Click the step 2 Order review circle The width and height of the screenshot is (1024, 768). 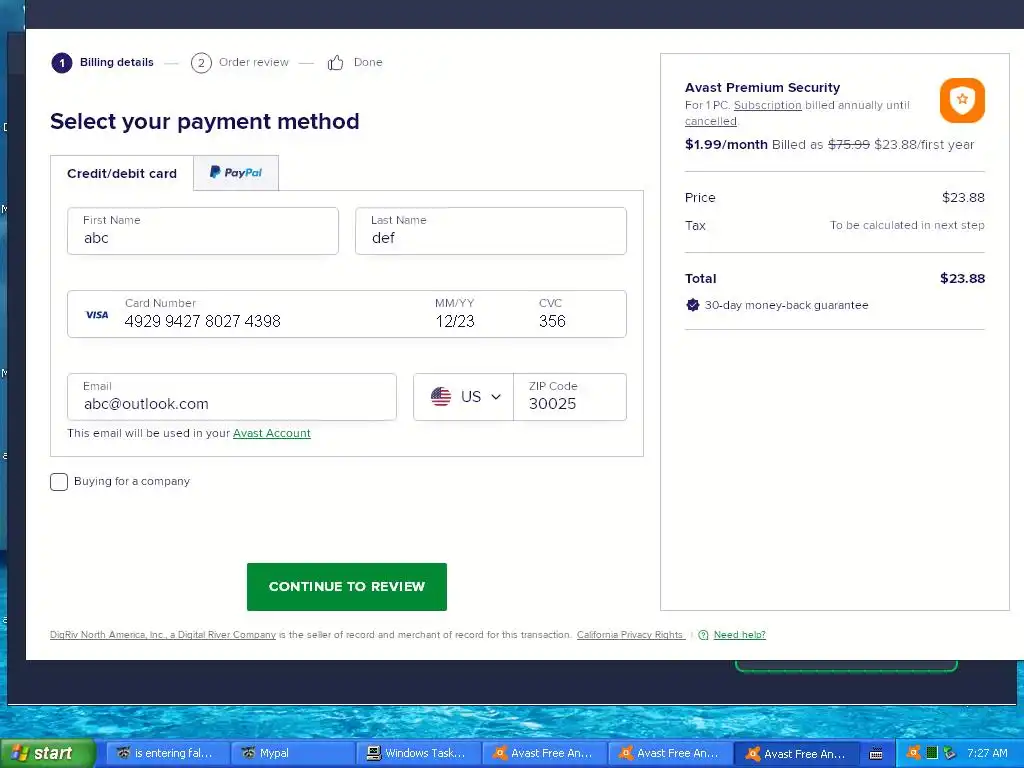tap(201, 63)
